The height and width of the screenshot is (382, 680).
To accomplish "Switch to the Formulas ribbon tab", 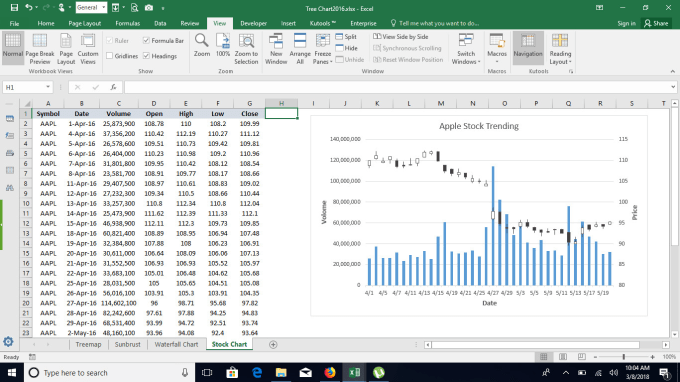I will [x=128, y=23].
